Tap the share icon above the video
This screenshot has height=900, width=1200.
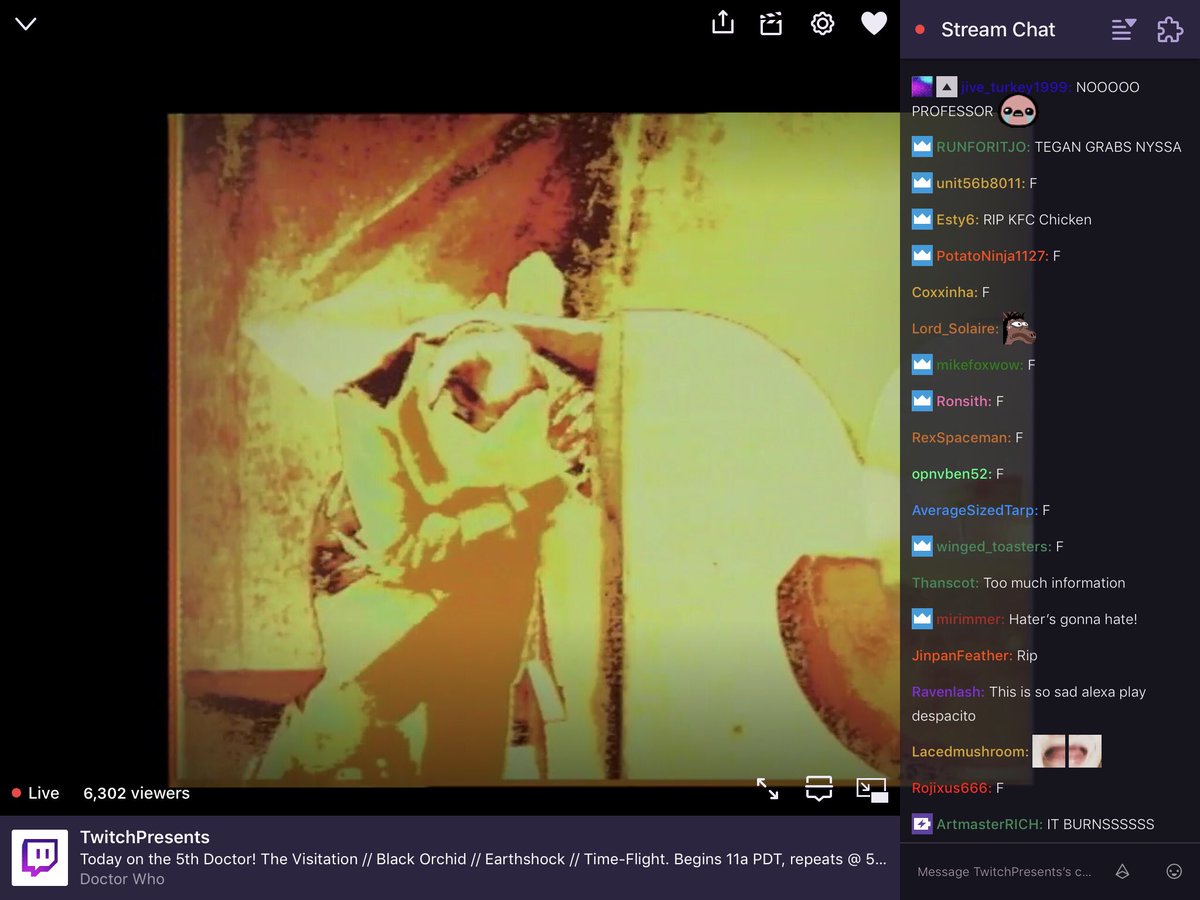pyautogui.click(x=723, y=23)
